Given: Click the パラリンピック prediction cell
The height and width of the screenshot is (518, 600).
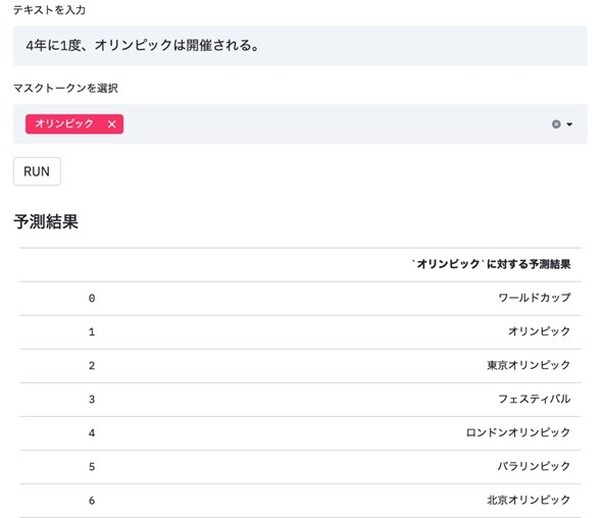Looking at the screenshot, I should point(534,466).
